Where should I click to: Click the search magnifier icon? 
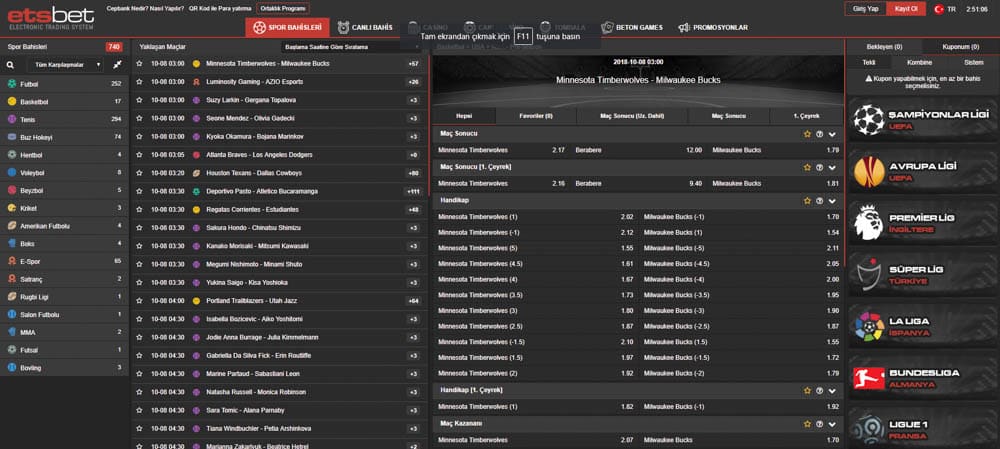(x=10, y=65)
